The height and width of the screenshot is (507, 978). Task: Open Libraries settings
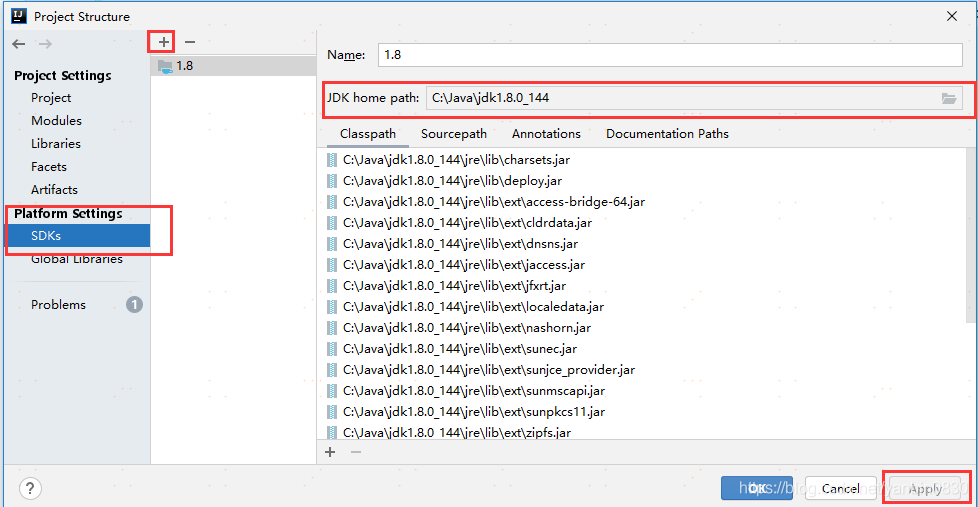click(x=56, y=143)
